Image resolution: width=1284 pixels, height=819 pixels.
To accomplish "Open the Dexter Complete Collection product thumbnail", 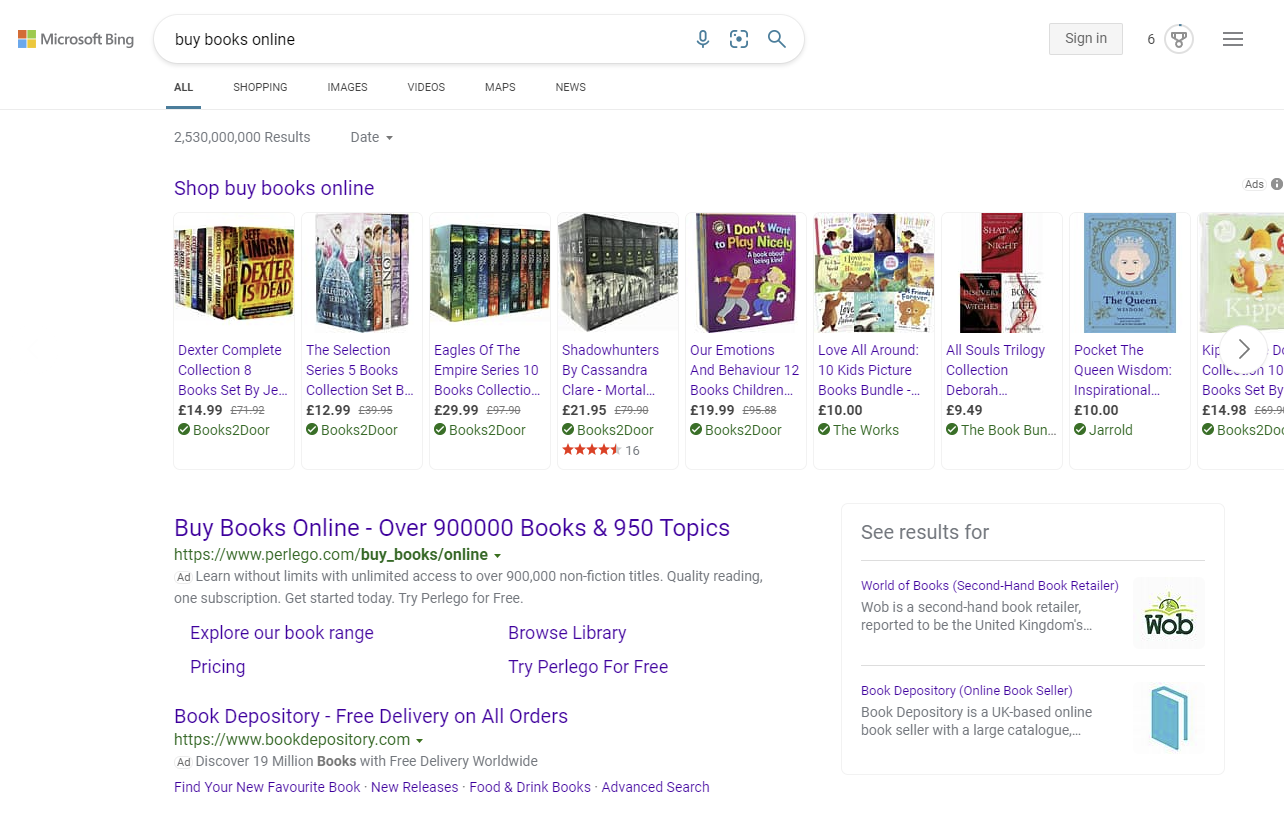I will click(233, 273).
